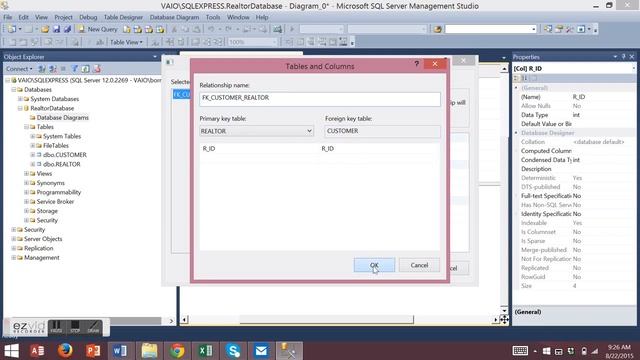Click the Solution Explorer icon in toolbar
This screenshot has height=360, width=640.
click(548, 29)
